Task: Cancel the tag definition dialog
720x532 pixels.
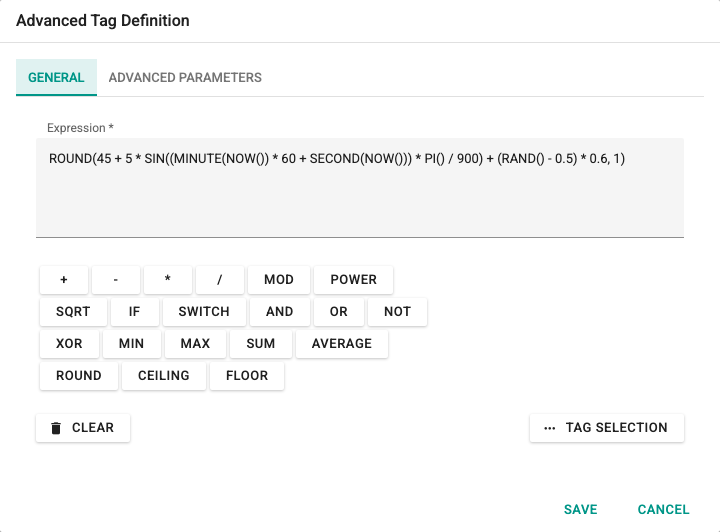Action: click(664, 510)
